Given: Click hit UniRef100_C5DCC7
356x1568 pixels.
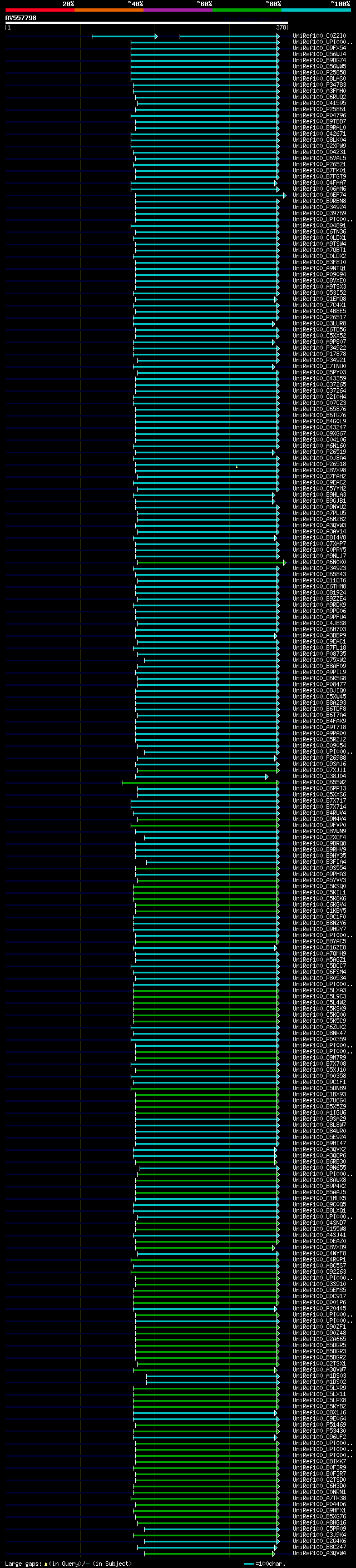Looking at the screenshot, I should 319,966.
